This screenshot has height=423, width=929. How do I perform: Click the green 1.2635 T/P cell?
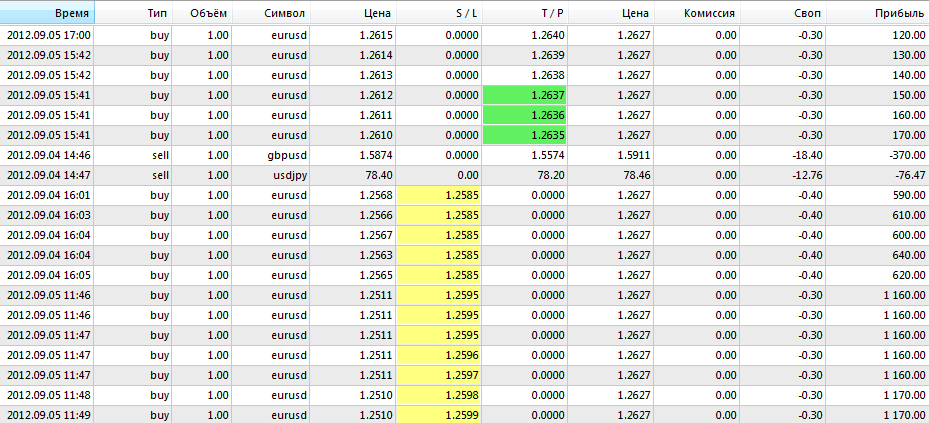coord(524,135)
